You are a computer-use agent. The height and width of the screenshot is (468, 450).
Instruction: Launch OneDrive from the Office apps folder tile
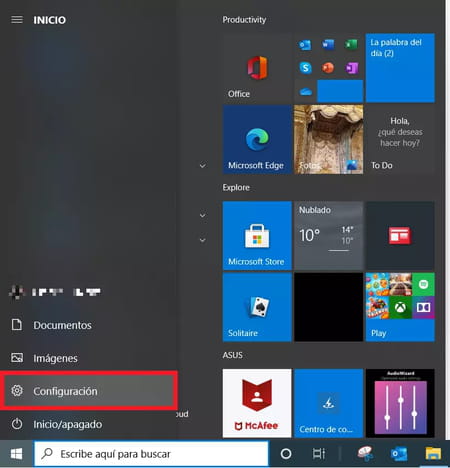click(x=305, y=91)
